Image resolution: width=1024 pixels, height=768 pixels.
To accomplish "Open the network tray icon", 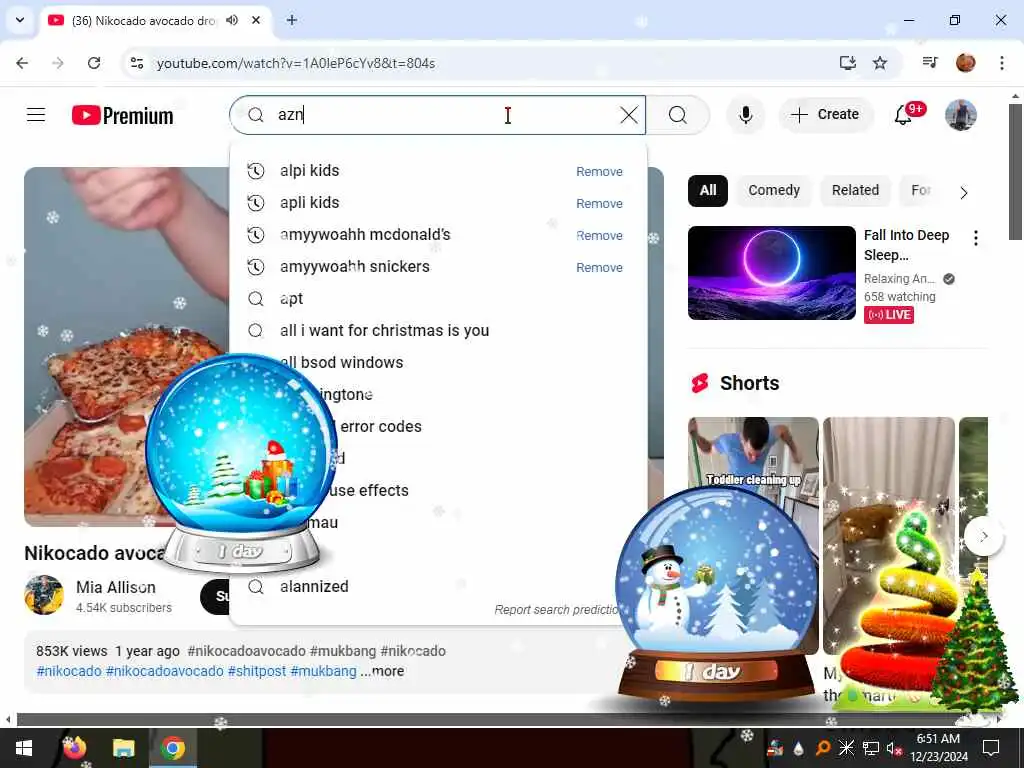I will 871,748.
